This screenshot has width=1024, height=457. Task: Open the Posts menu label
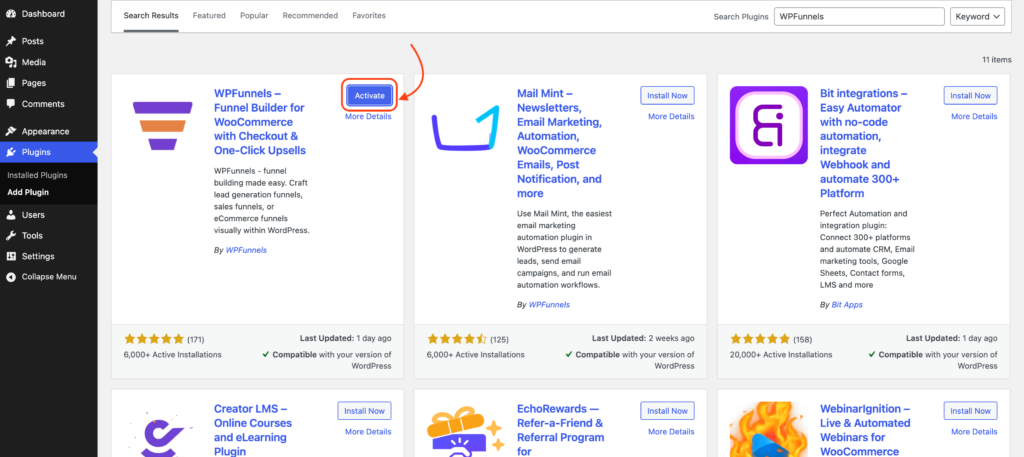33,41
